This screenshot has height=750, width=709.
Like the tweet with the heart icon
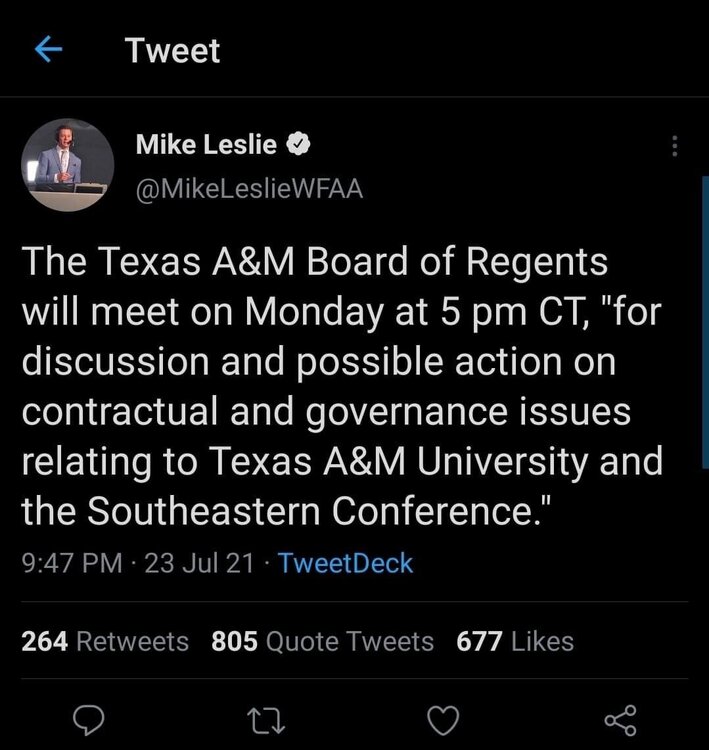[x=443, y=718]
